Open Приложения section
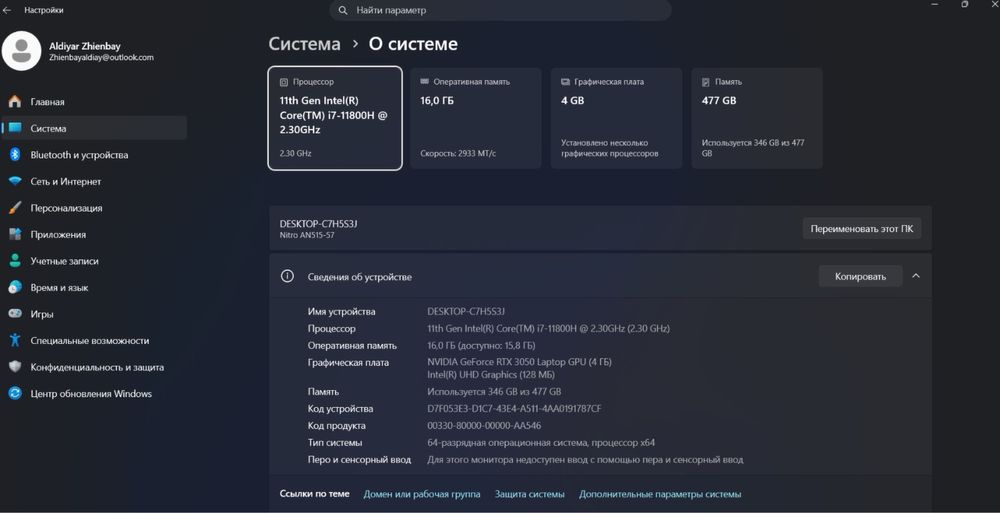Image resolution: width=1000 pixels, height=513 pixels. tap(94, 234)
